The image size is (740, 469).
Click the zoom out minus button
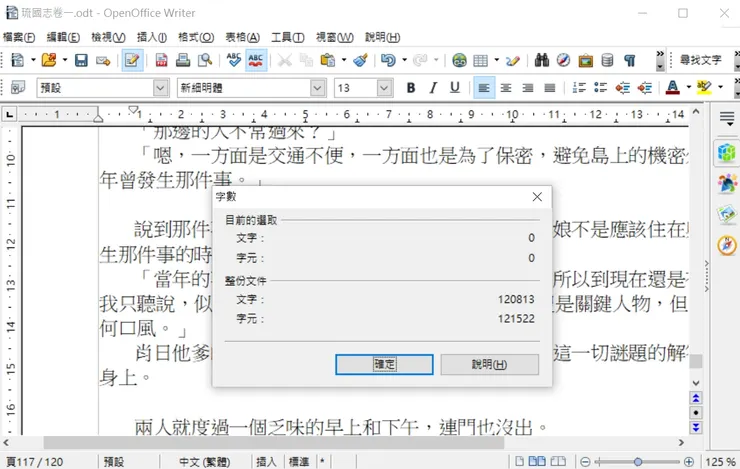coord(585,462)
